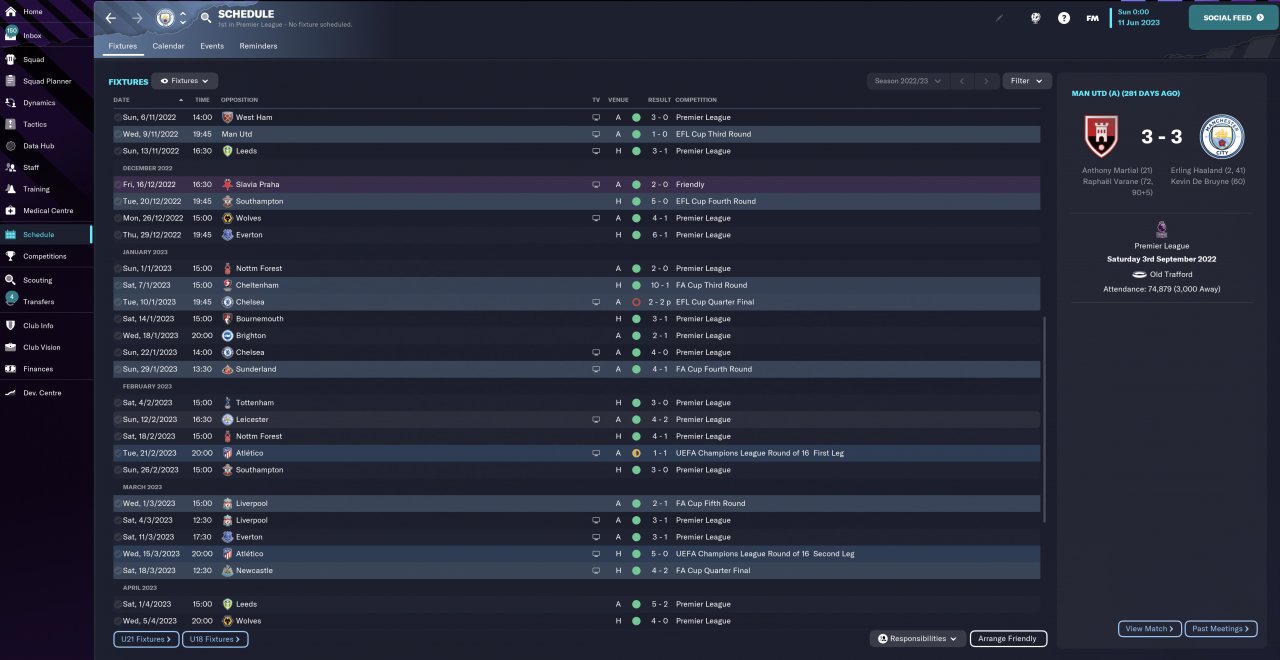Open the Fixtures view dropdown
1280x660 pixels.
(x=185, y=81)
